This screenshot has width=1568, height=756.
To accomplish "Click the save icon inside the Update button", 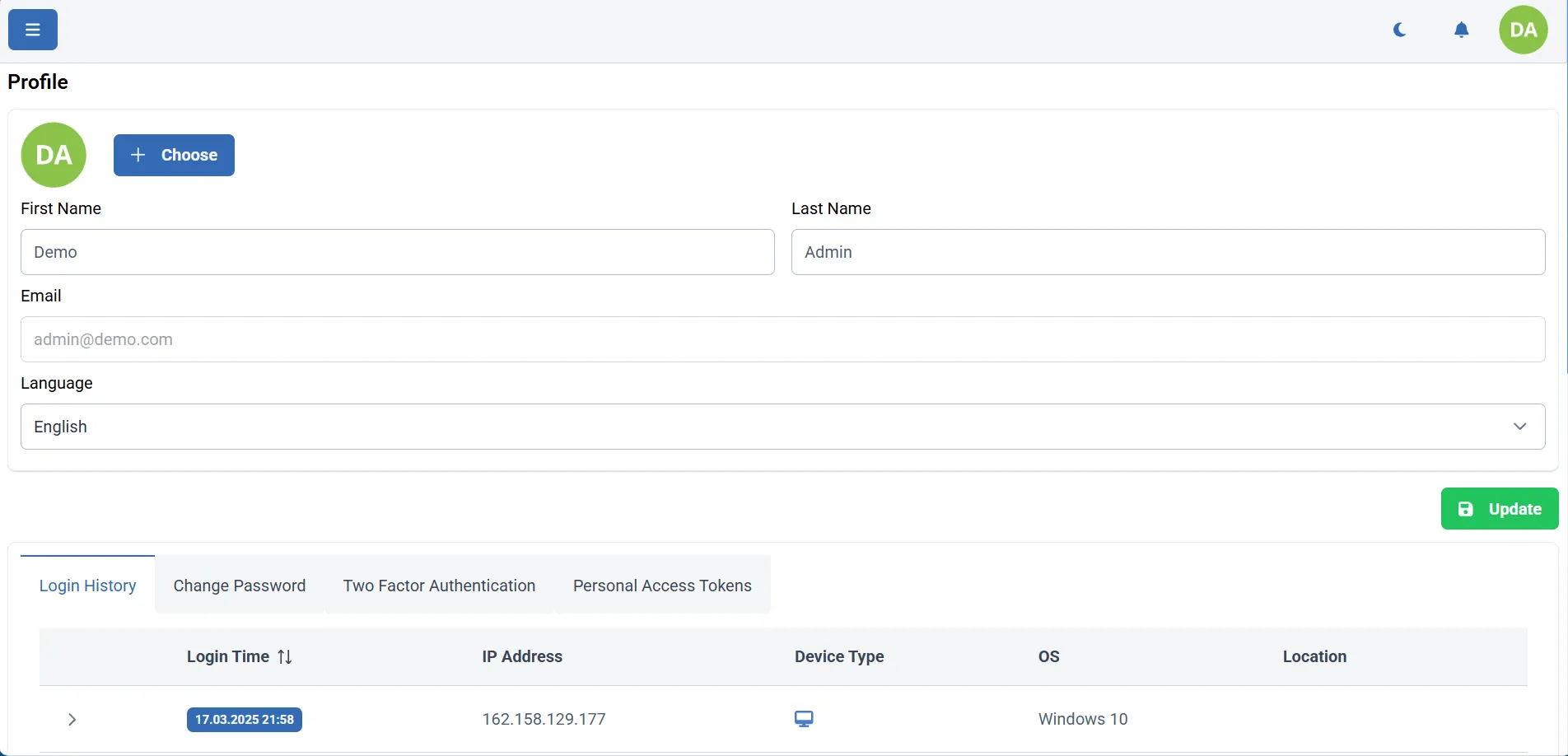I will (x=1464, y=509).
